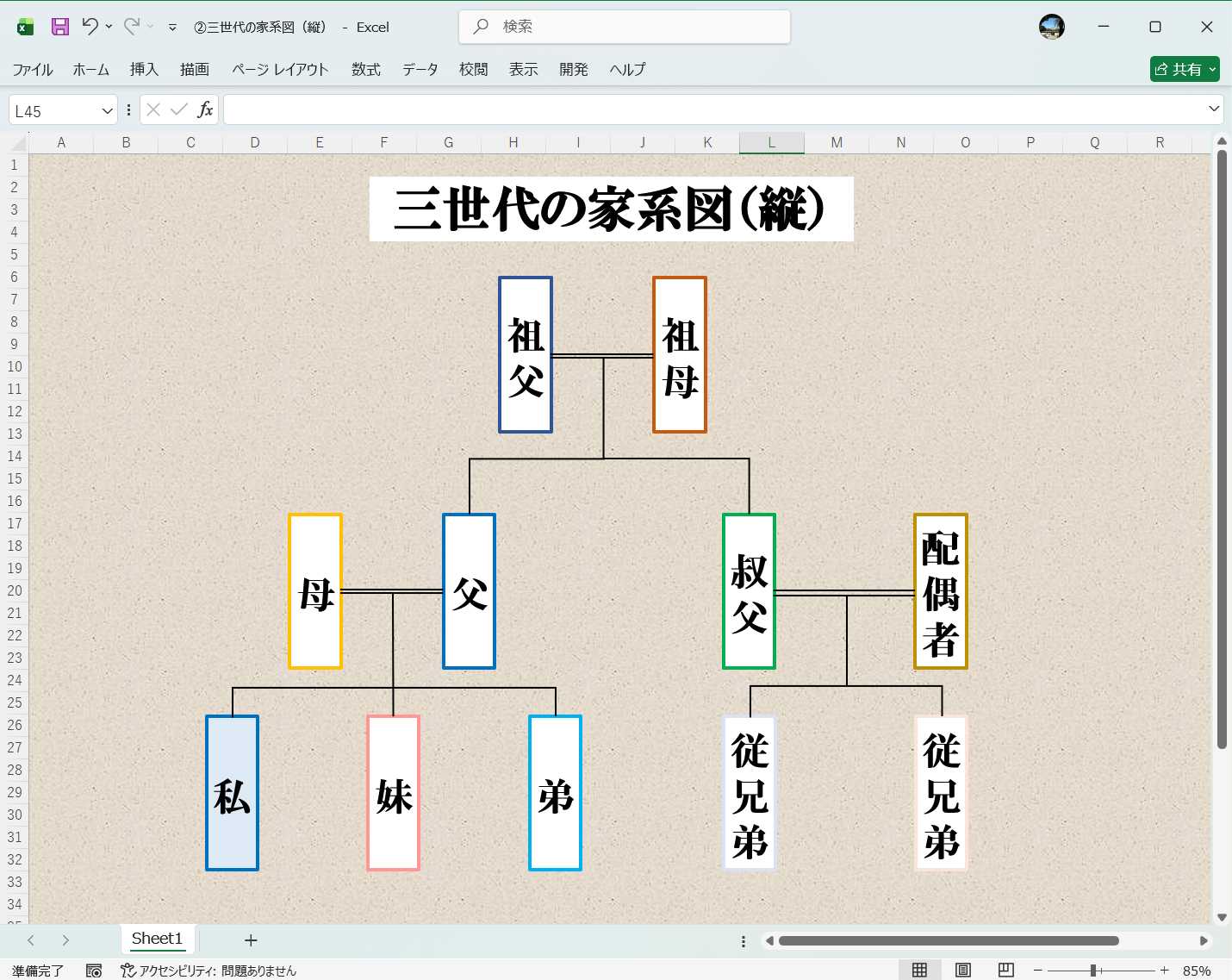Click the Cancel (X) icon beside the formula bar
Screen dimensions: 1232x980
pos(152,109)
